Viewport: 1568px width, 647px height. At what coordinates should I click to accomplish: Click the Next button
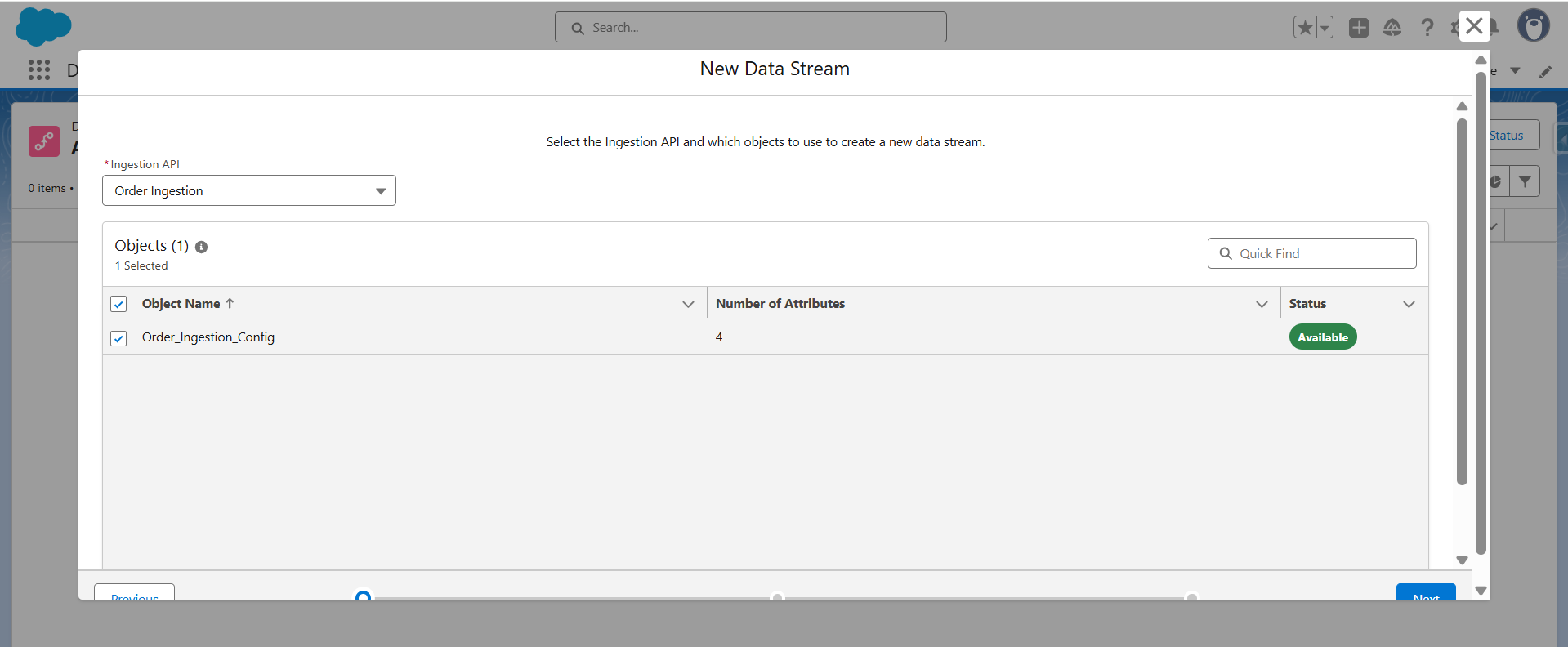coord(1426,593)
